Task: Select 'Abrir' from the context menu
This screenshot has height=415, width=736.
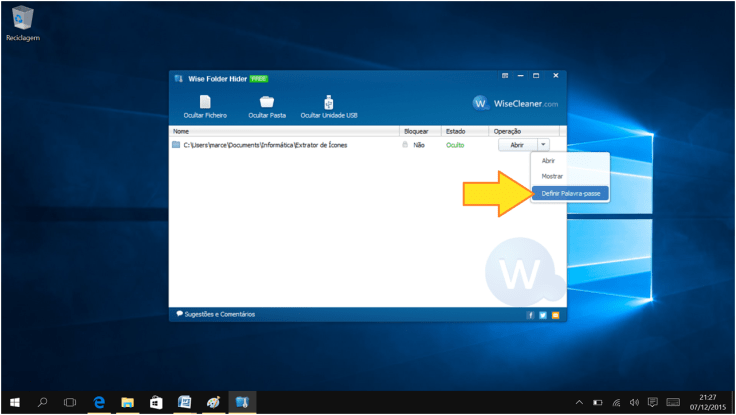Action: tap(547, 160)
